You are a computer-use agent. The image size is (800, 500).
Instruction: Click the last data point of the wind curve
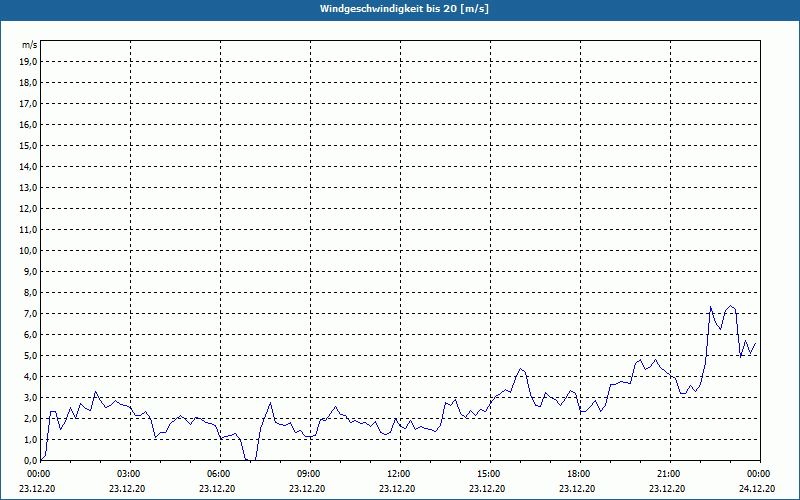coord(756,343)
